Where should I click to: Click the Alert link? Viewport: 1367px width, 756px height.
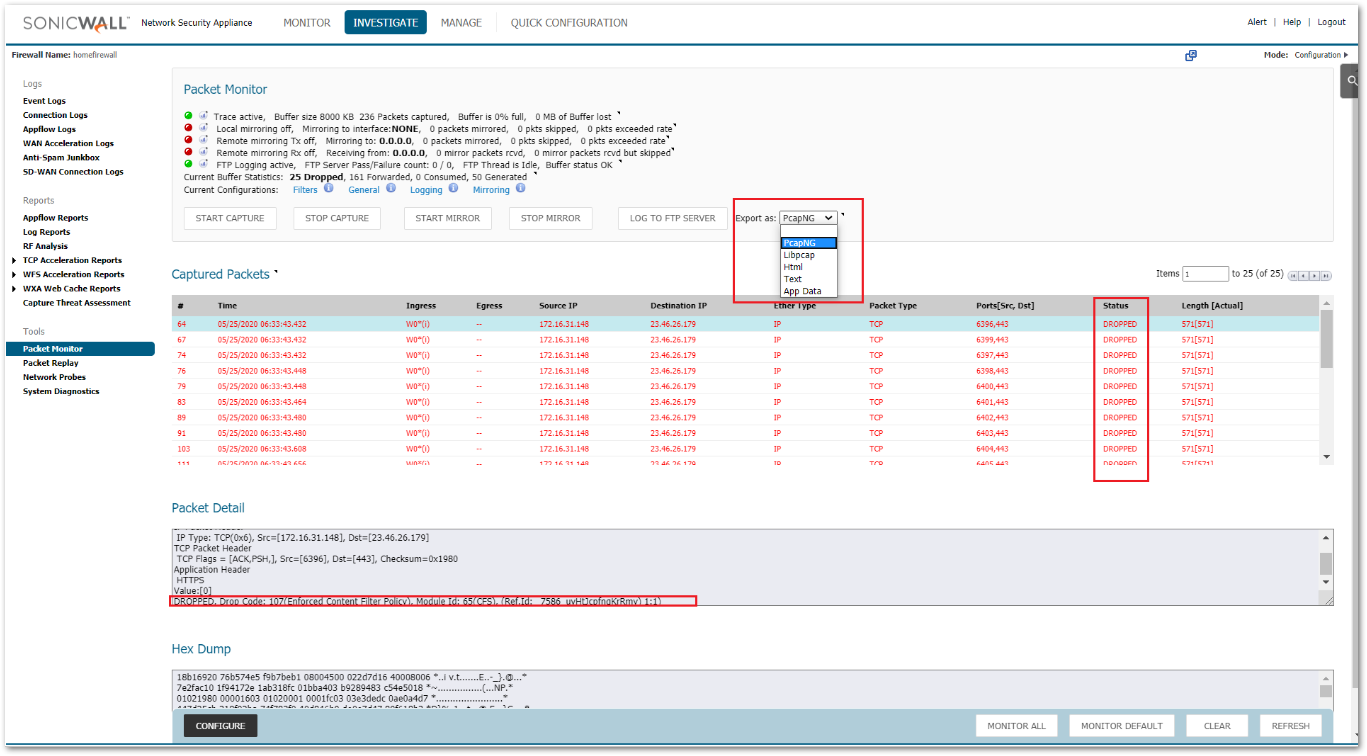pos(1257,22)
